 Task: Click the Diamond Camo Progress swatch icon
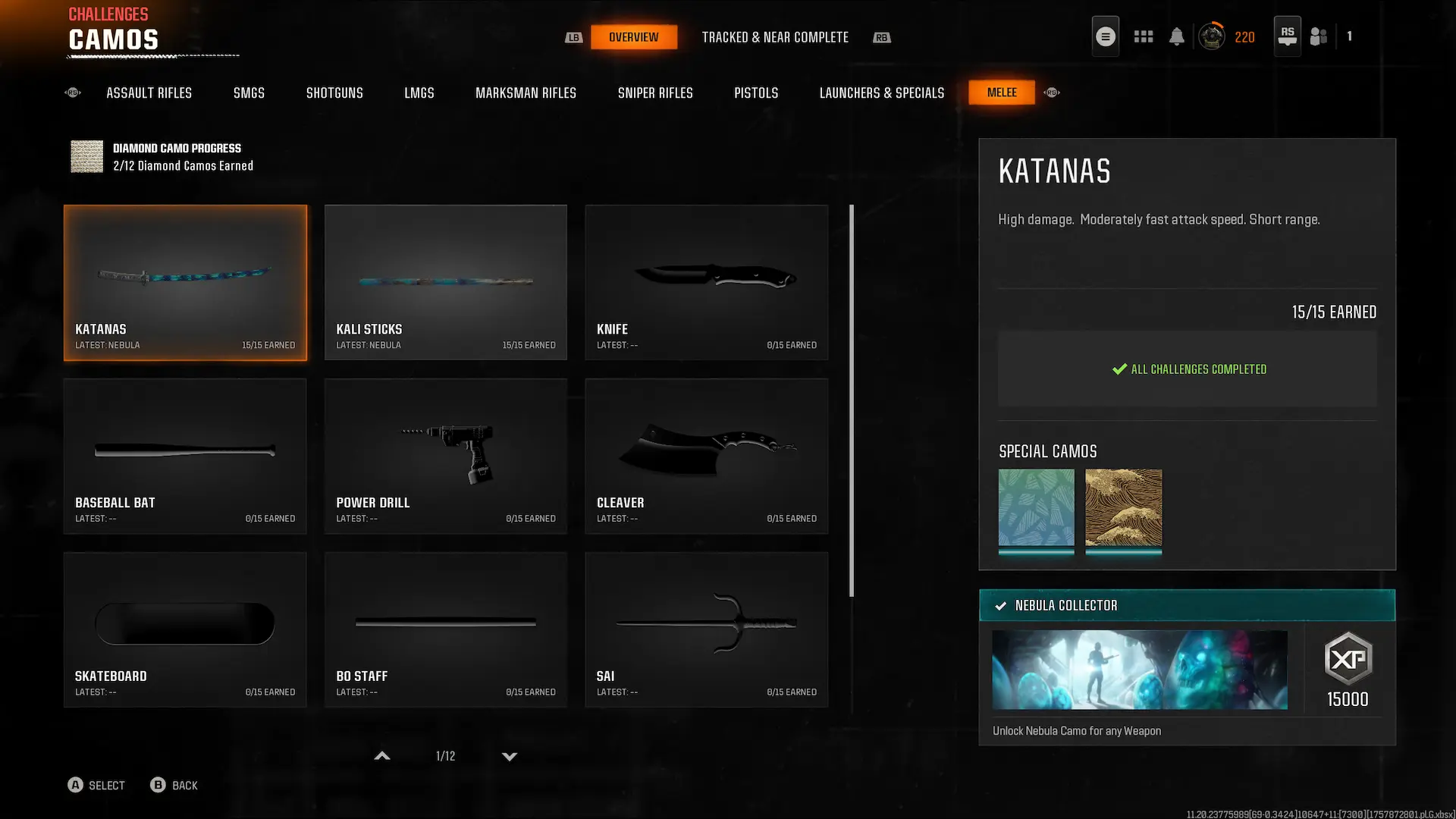(86, 156)
